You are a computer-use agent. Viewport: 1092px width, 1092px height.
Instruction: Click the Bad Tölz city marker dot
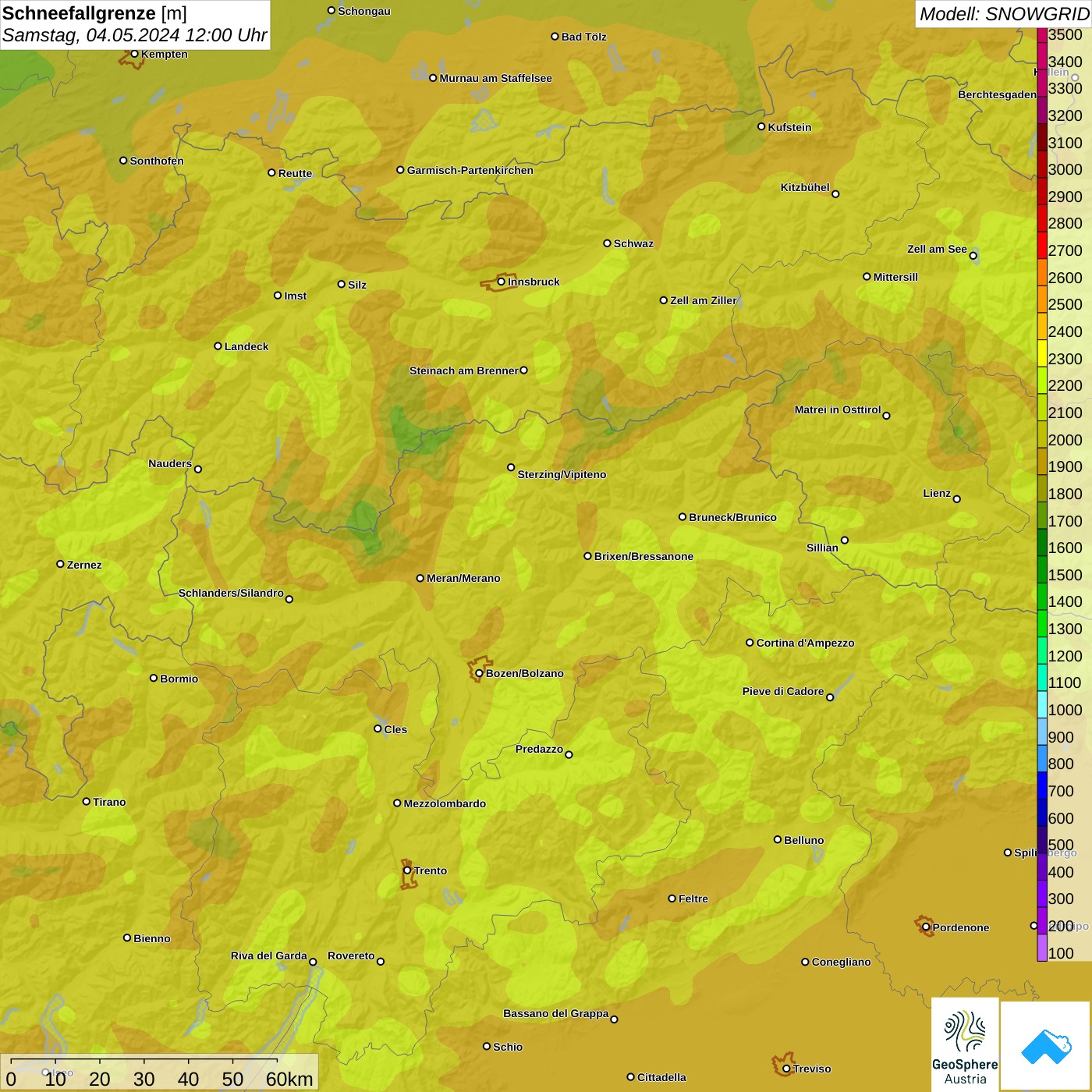click(x=555, y=36)
